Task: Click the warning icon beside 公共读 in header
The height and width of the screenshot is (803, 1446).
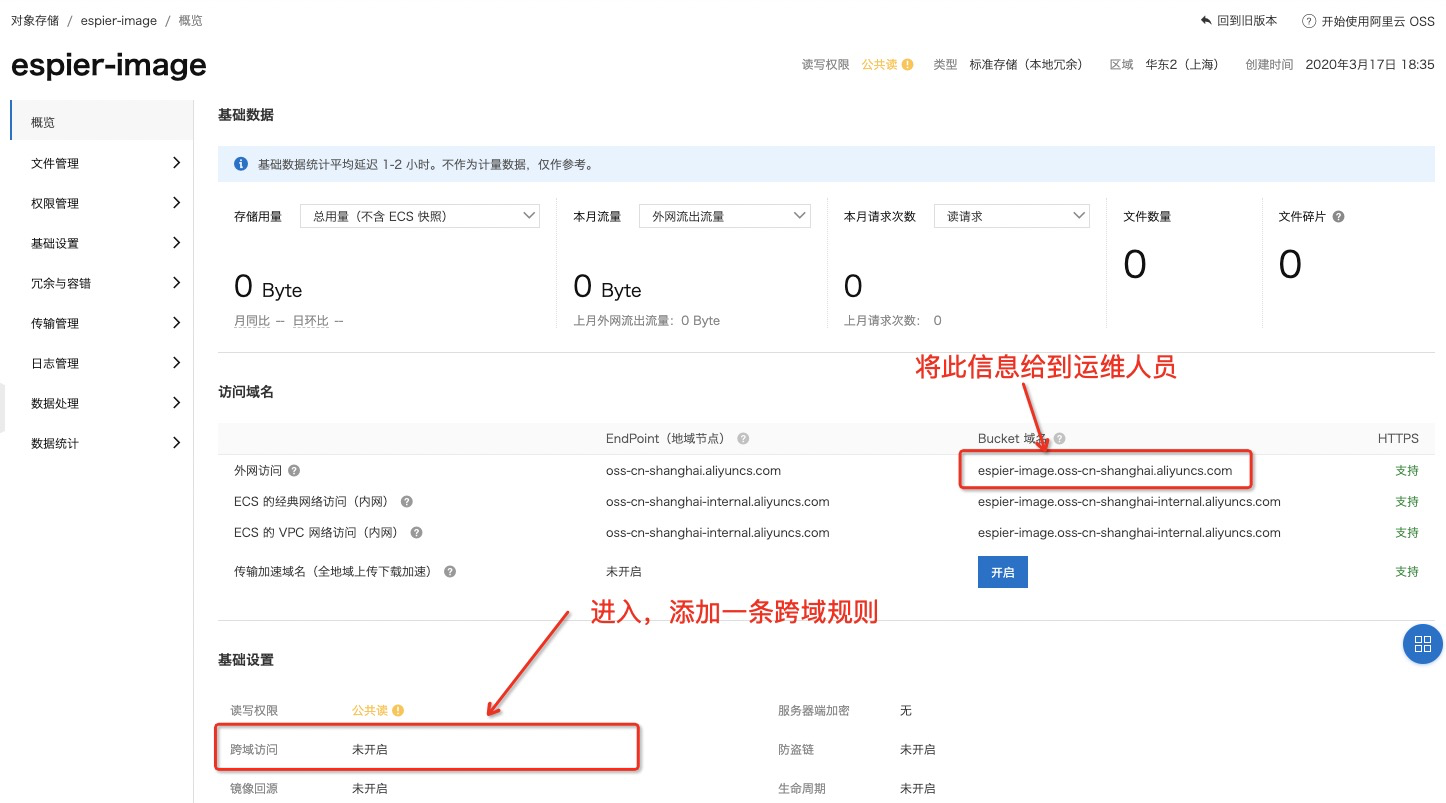Action: click(x=907, y=65)
